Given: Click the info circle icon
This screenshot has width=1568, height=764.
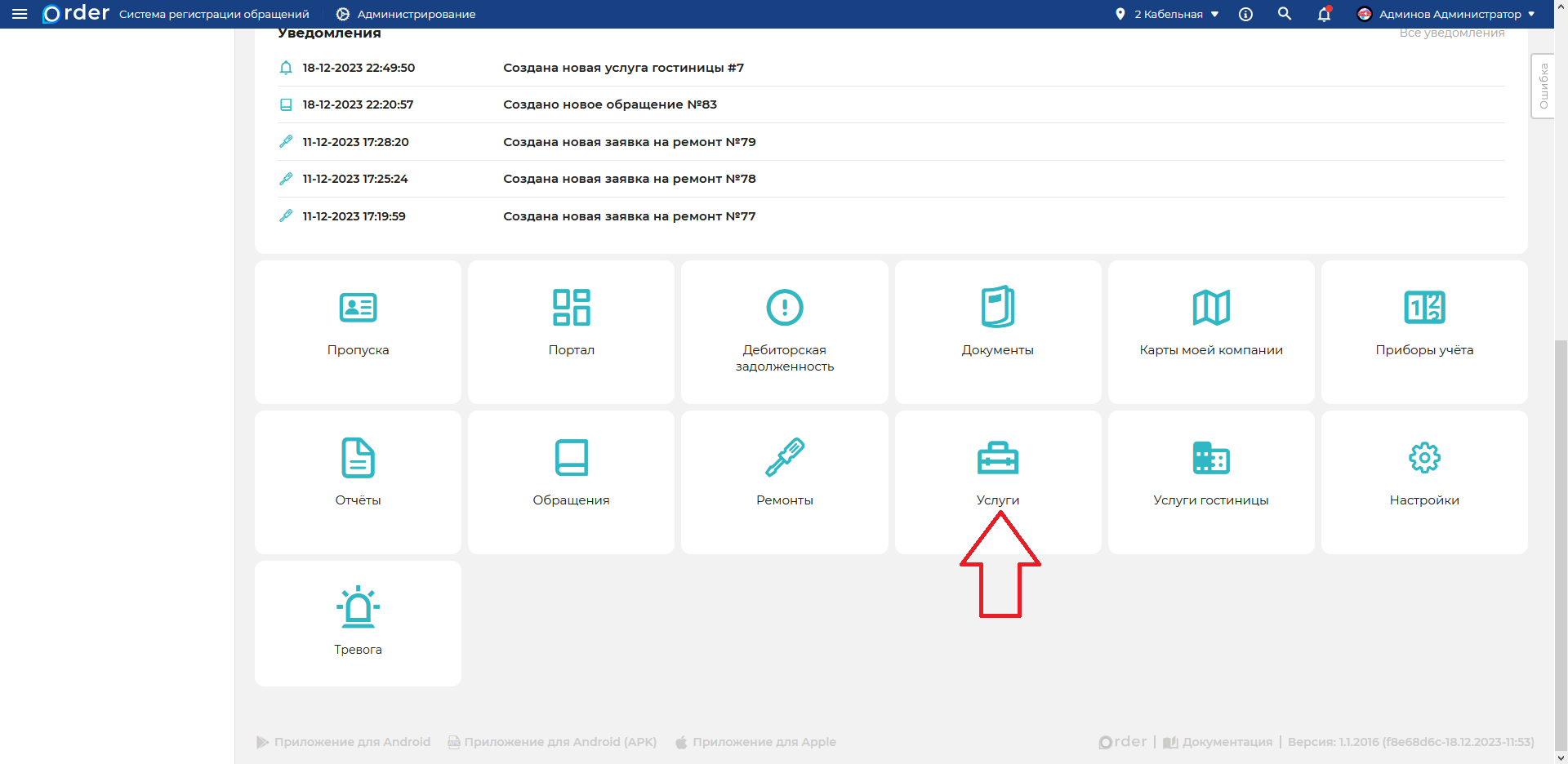Looking at the screenshot, I should [x=1245, y=14].
